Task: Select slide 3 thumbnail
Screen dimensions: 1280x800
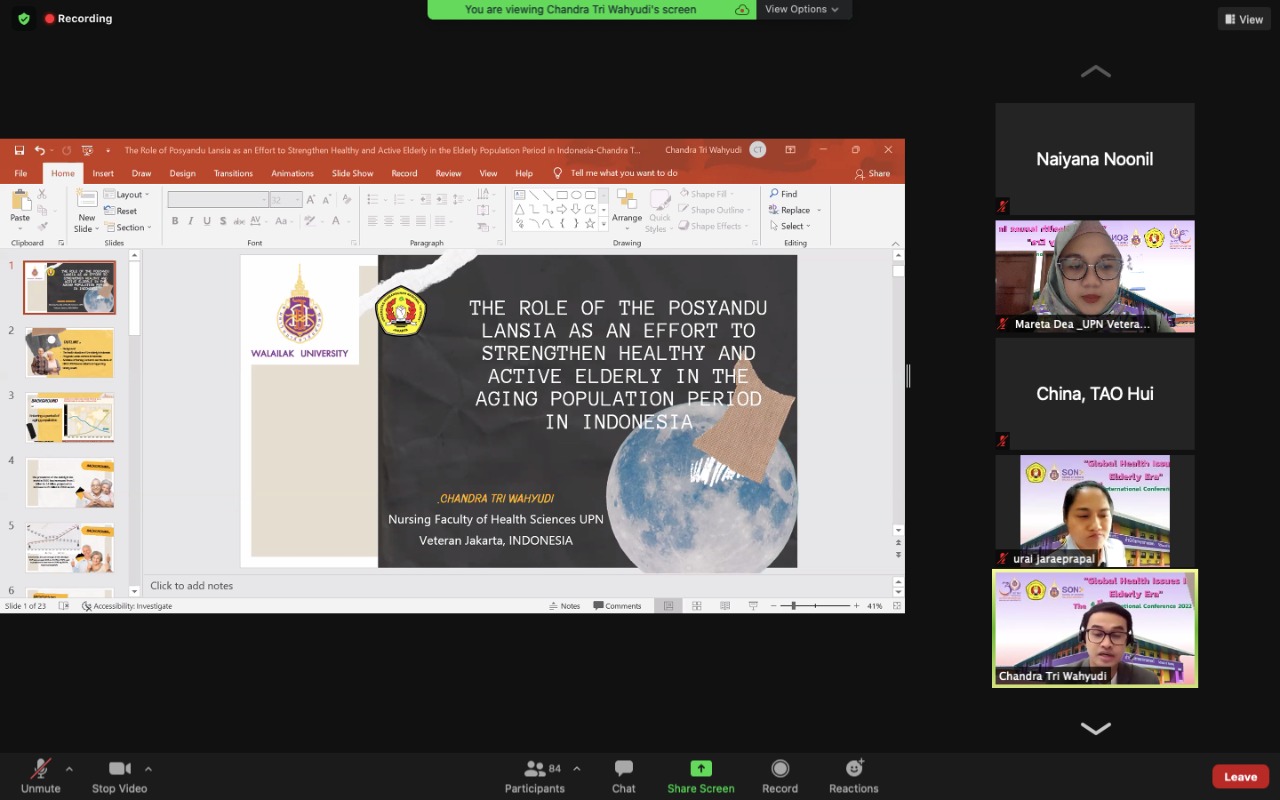Action: (x=70, y=417)
